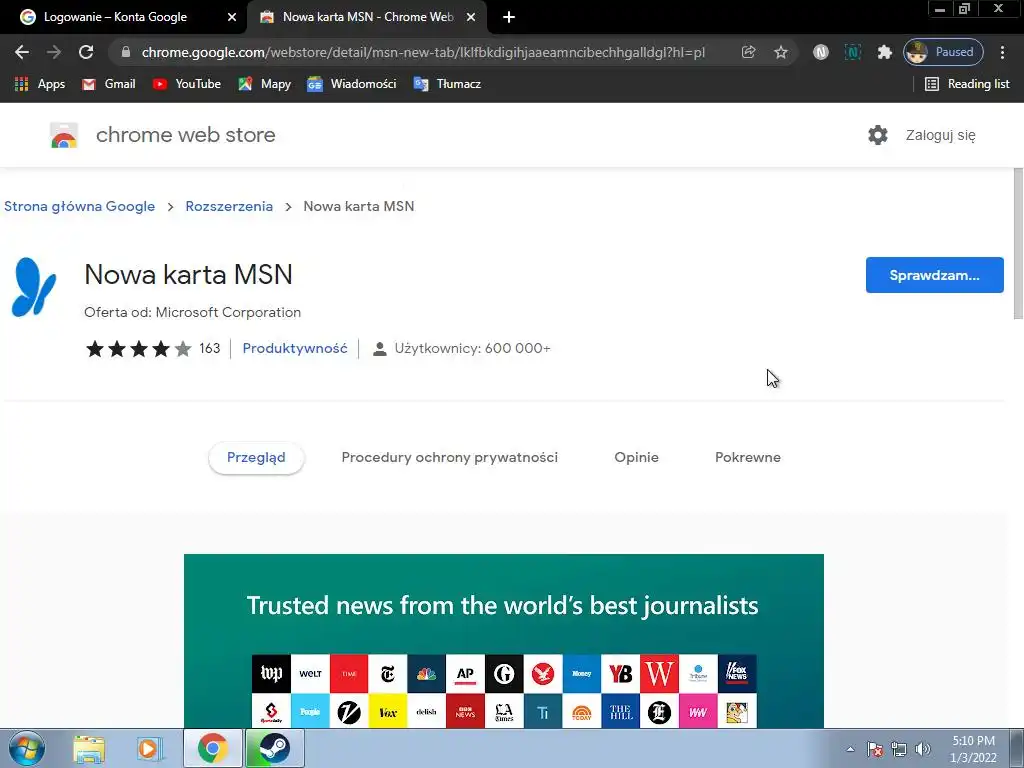Click the address bar URL field
The image size is (1024, 768).
[x=423, y=52]
